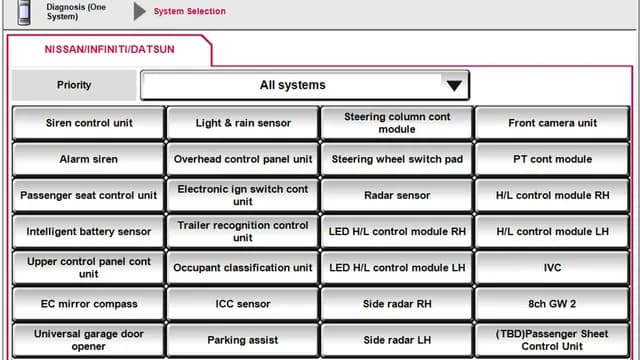The image size is (640, 360).
Task: Choose ICC sensor system
Action: coord(243,304)
